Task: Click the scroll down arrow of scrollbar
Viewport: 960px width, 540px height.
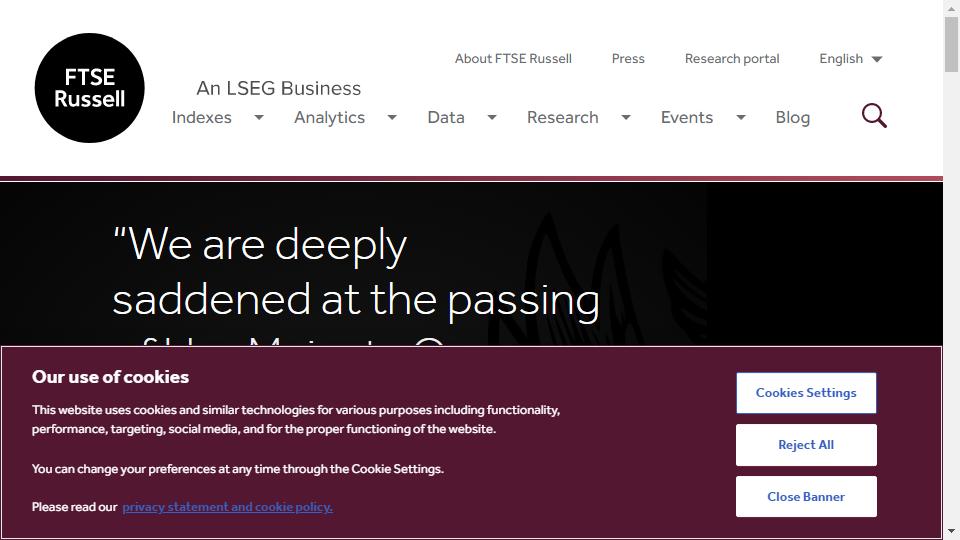Action: (x=951, y=531)
